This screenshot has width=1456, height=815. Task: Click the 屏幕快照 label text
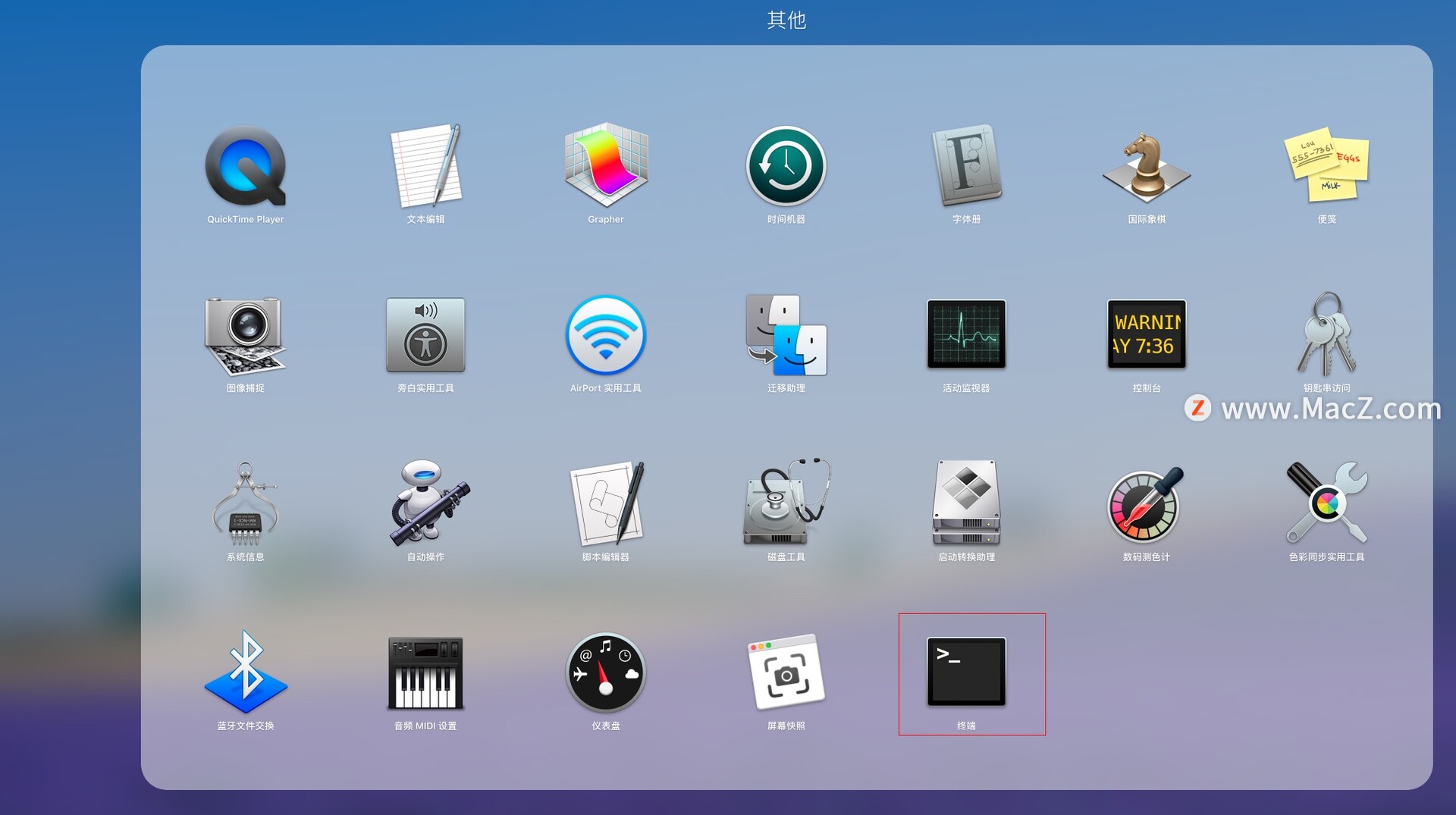pos(786,726)
